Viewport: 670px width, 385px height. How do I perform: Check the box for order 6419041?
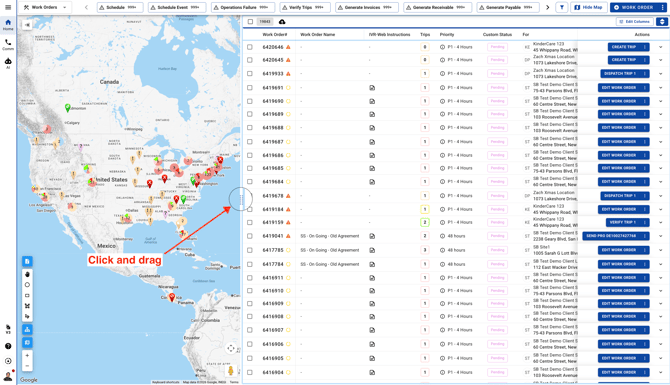click(250, 236)
